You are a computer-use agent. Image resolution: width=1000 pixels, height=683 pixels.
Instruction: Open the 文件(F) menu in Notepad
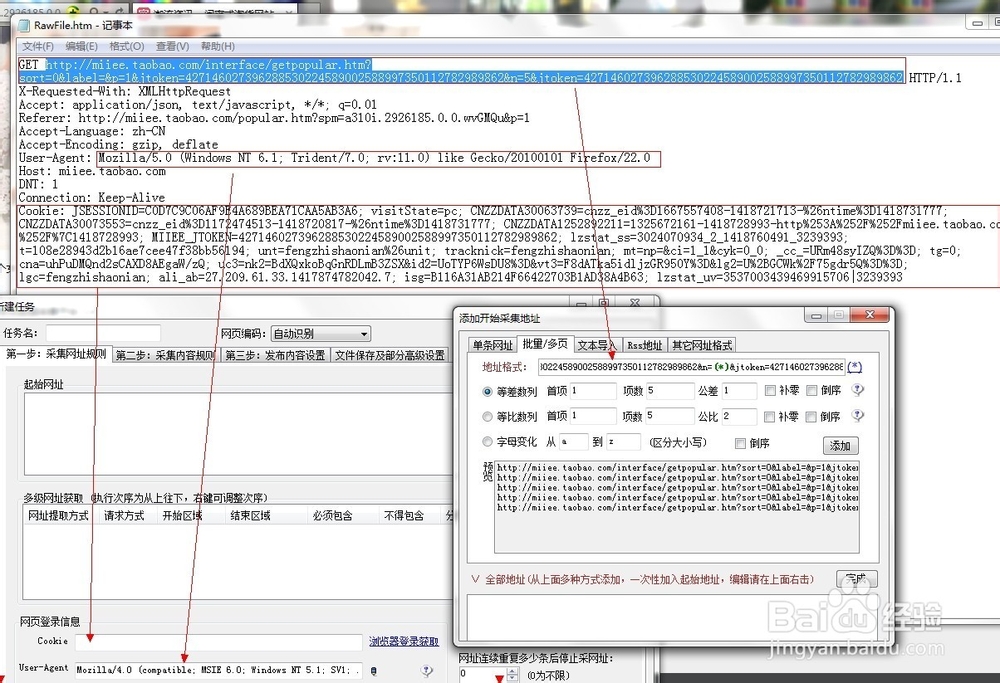(x=38, y=47)
